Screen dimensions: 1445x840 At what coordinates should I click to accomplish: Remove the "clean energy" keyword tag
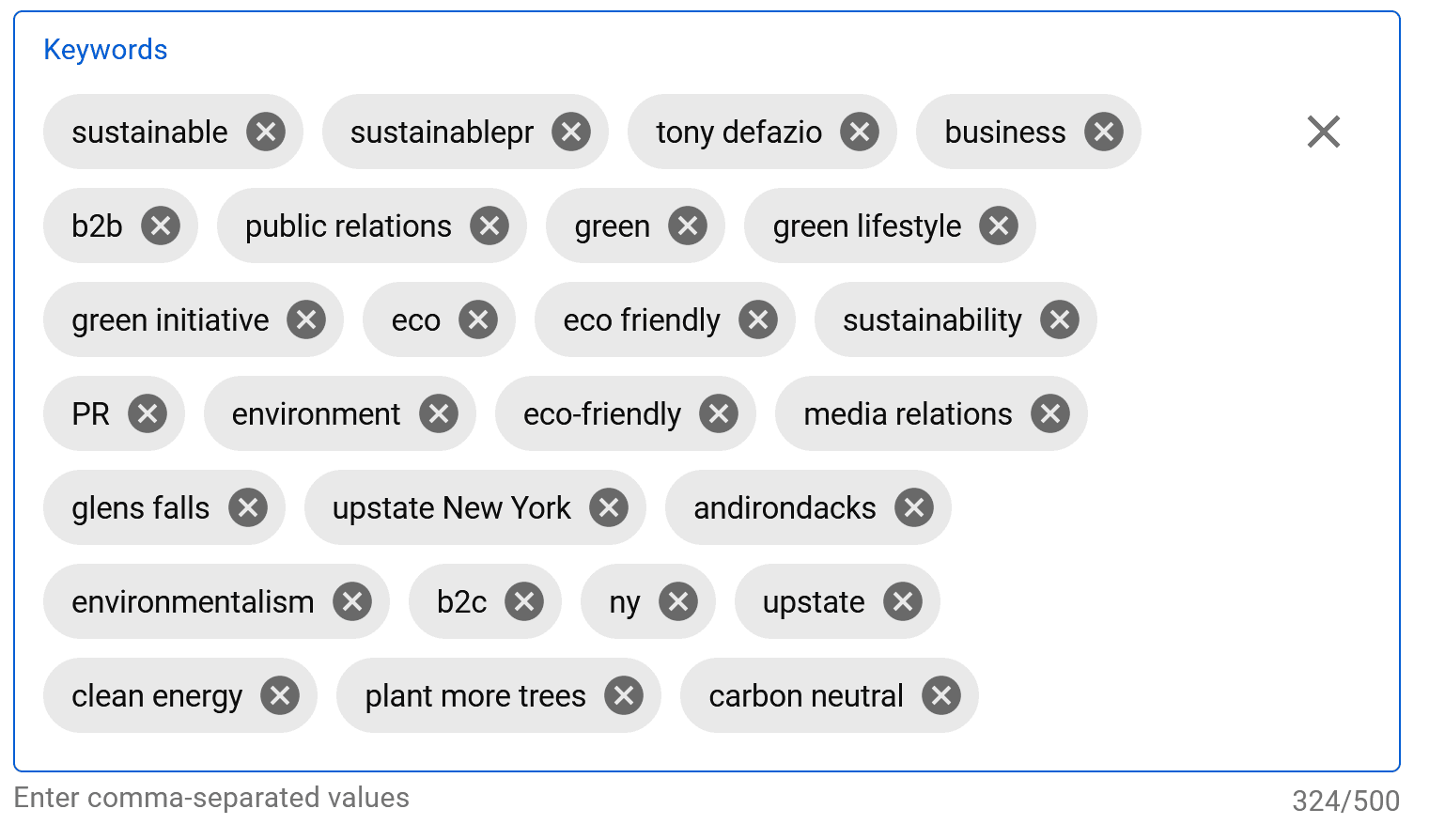[279, 695]
